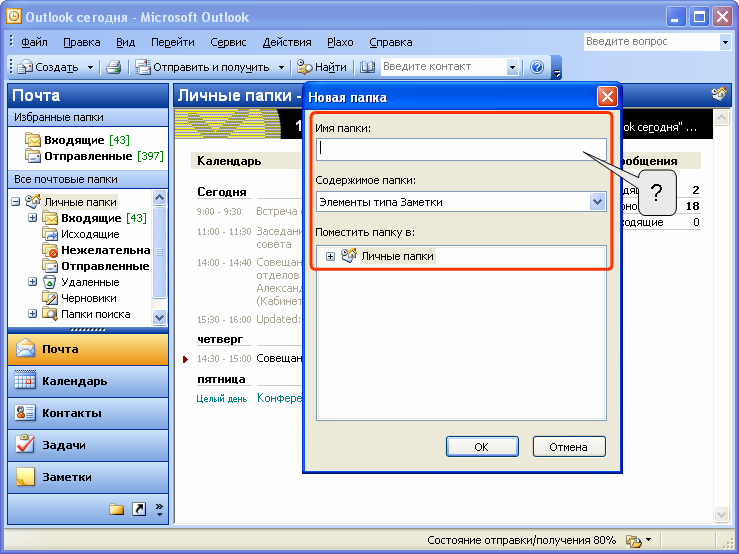Select the Черновики folder

click(x=80, y=298)
